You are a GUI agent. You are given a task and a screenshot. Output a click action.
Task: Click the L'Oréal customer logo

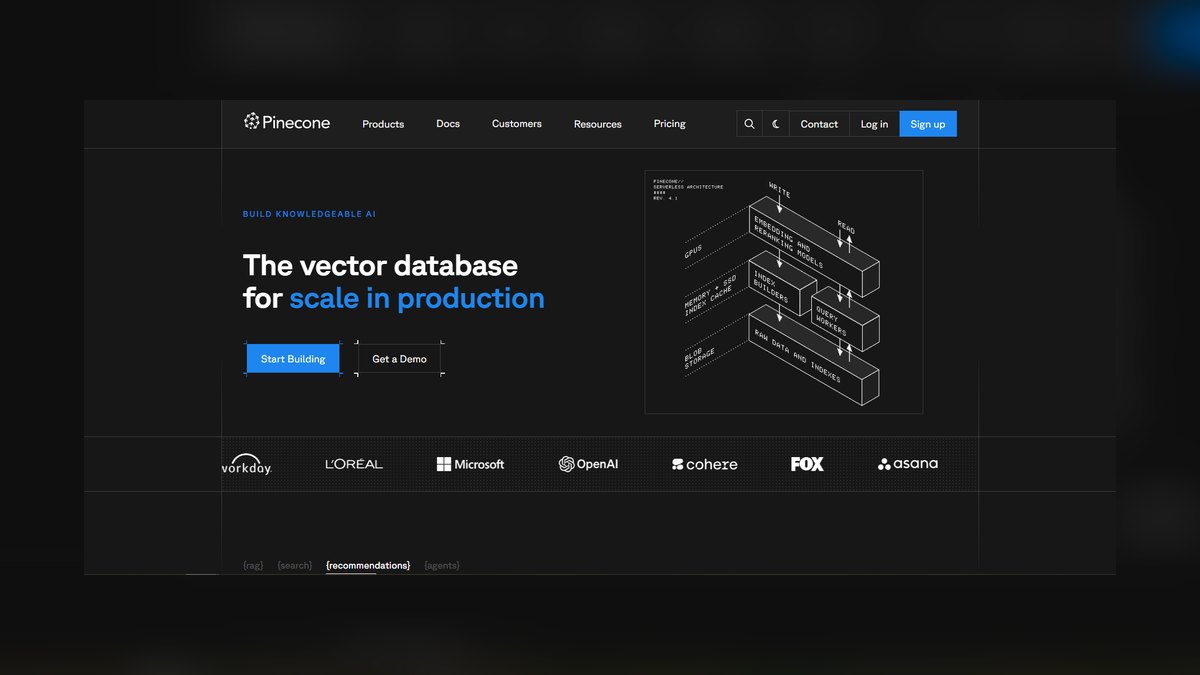pos(354,464)
